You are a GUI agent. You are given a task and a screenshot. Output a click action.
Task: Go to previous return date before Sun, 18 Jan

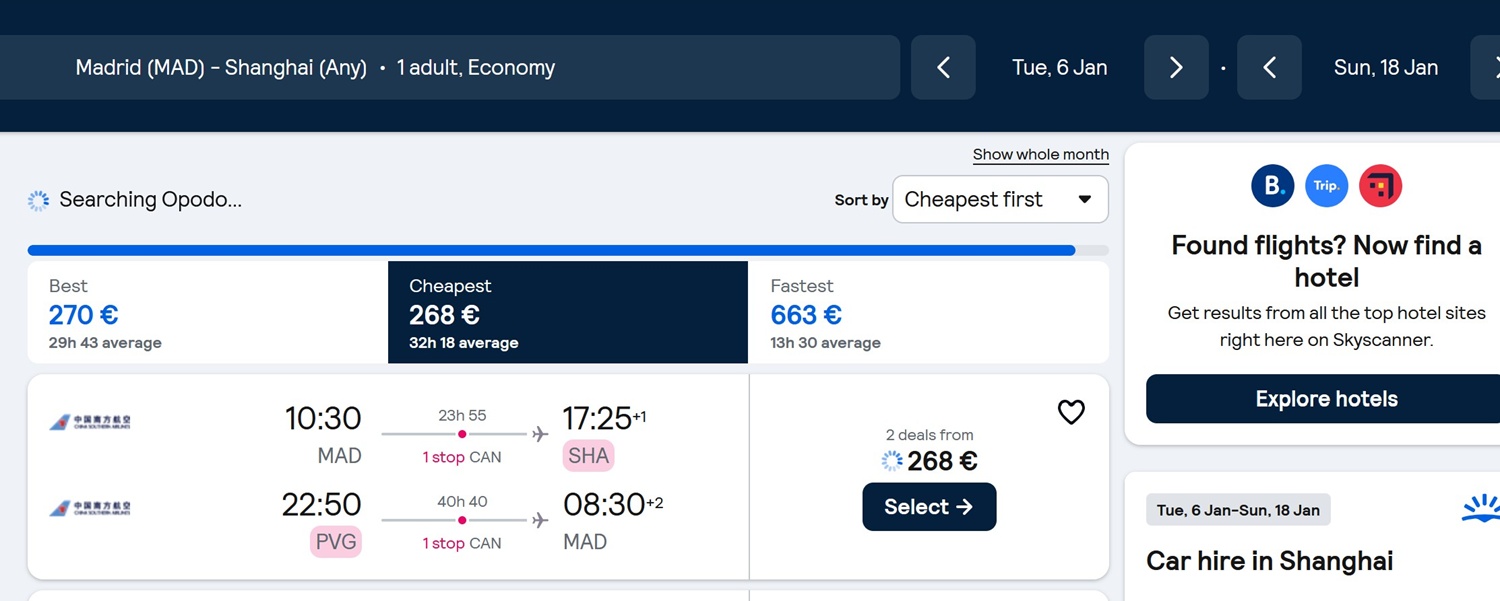[1269, 67]
